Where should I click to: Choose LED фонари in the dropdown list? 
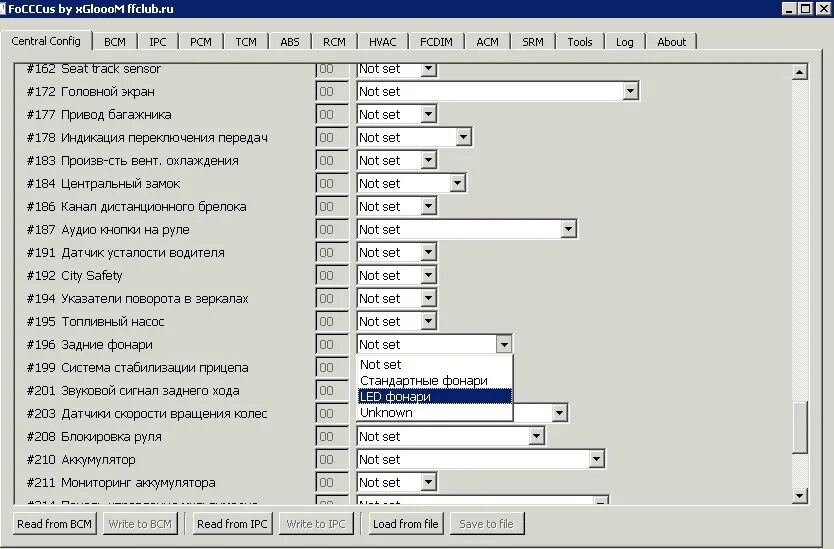(x=435, y=396)
